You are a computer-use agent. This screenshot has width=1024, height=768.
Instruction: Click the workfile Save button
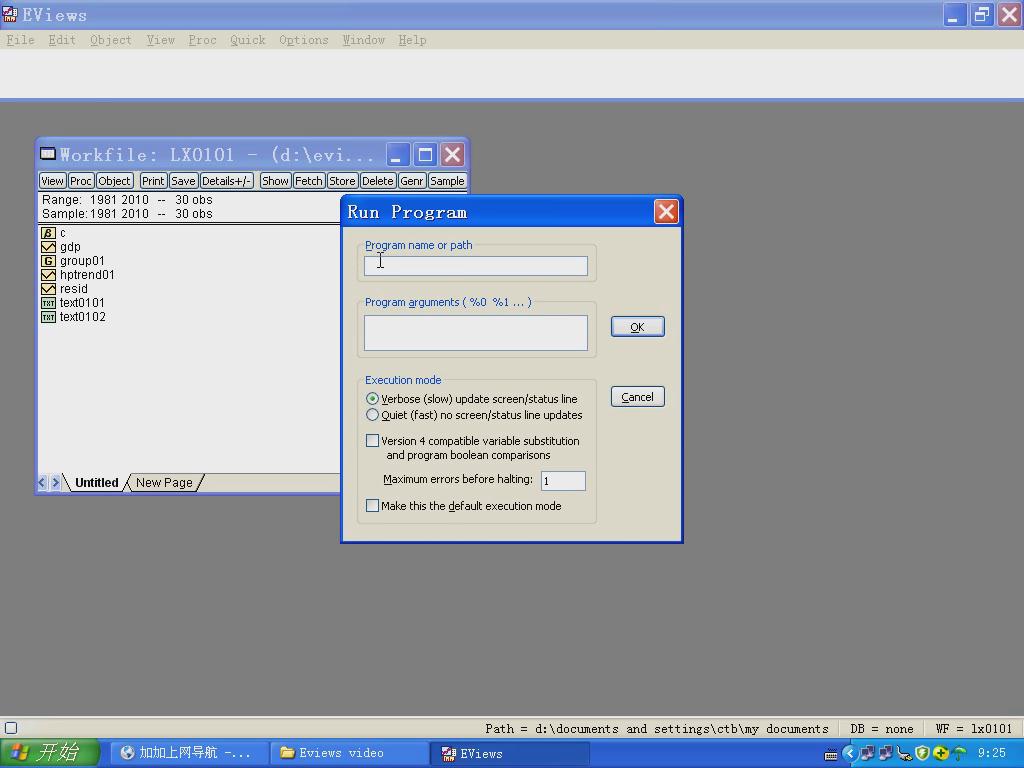tap(183, 181)
